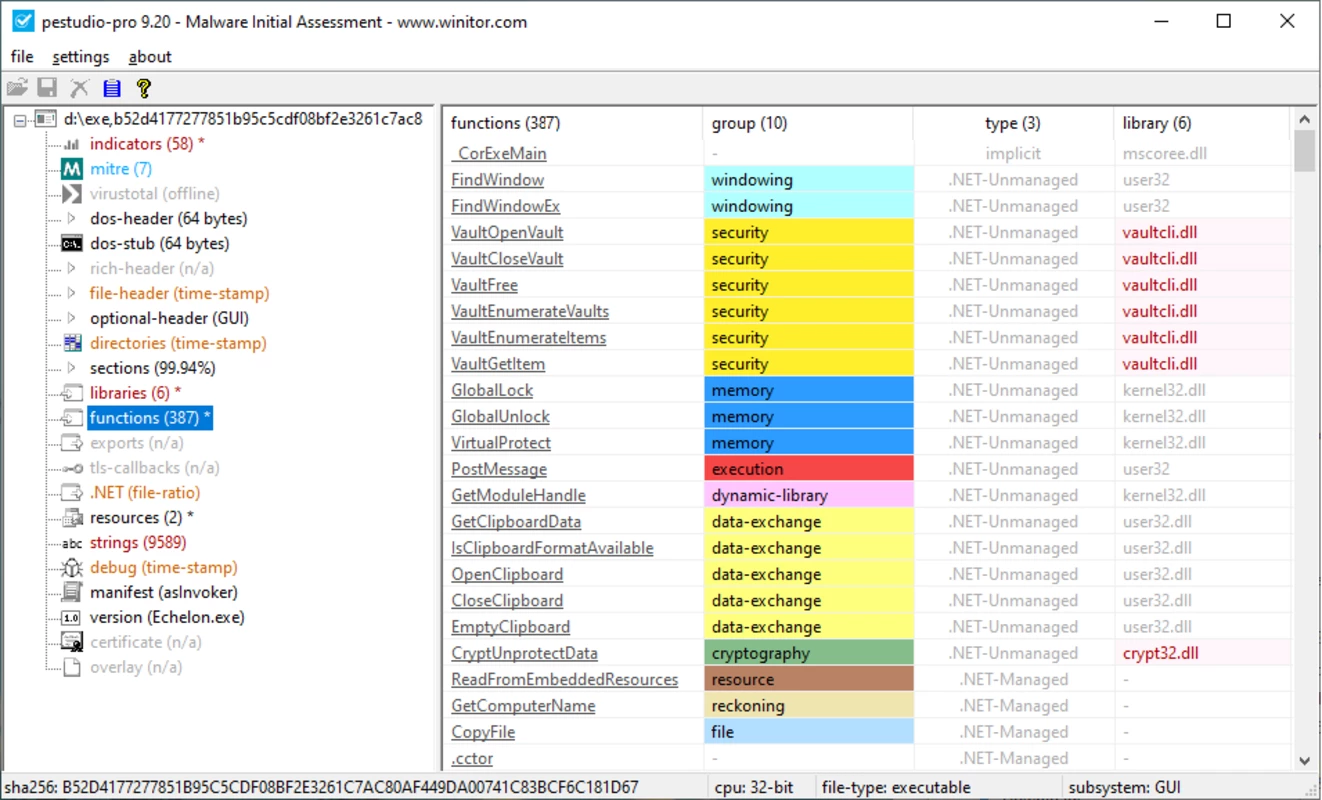
Task: Click the exports icon in tree
Action: [x=72, y=443]
